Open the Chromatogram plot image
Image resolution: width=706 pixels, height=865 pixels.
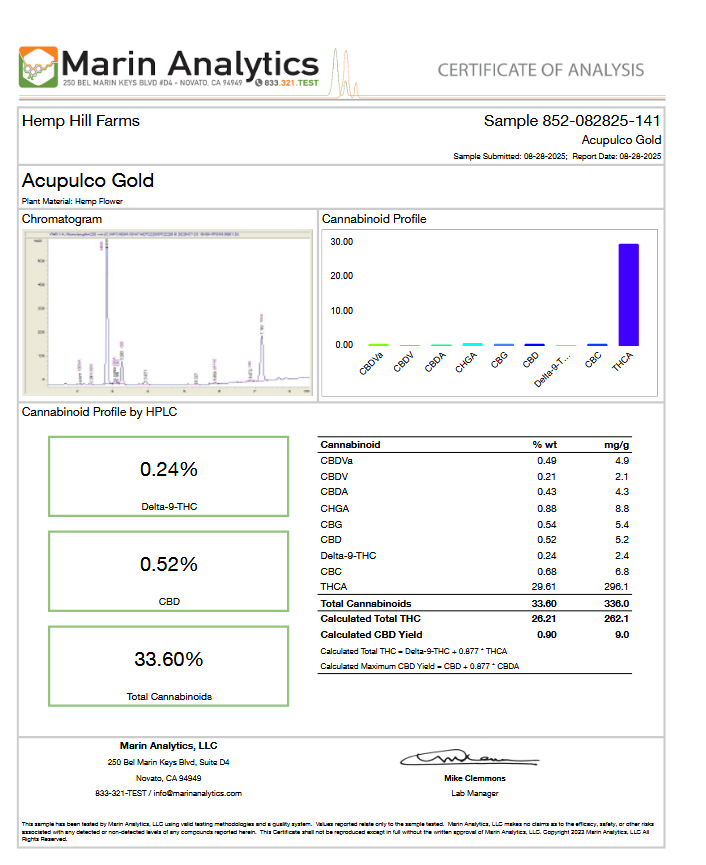[168, 312]
